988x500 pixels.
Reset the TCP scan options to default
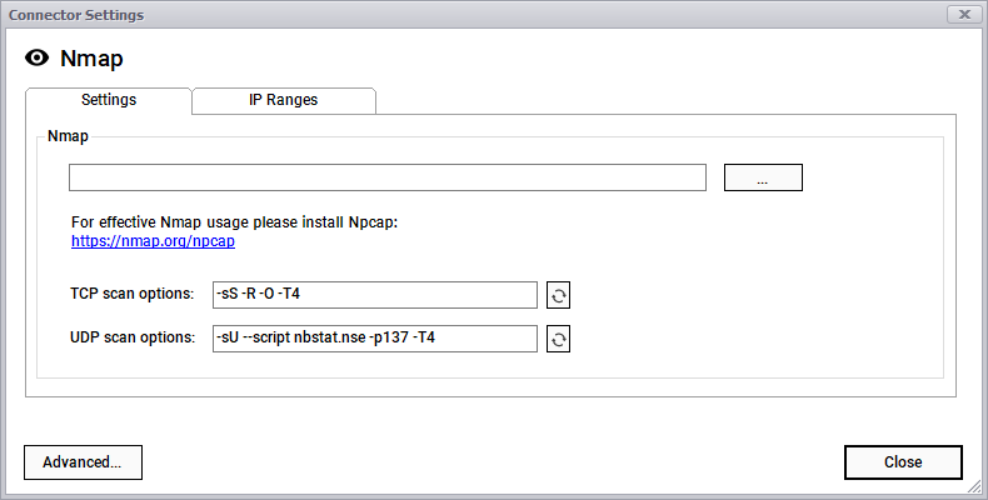point(558,295)
